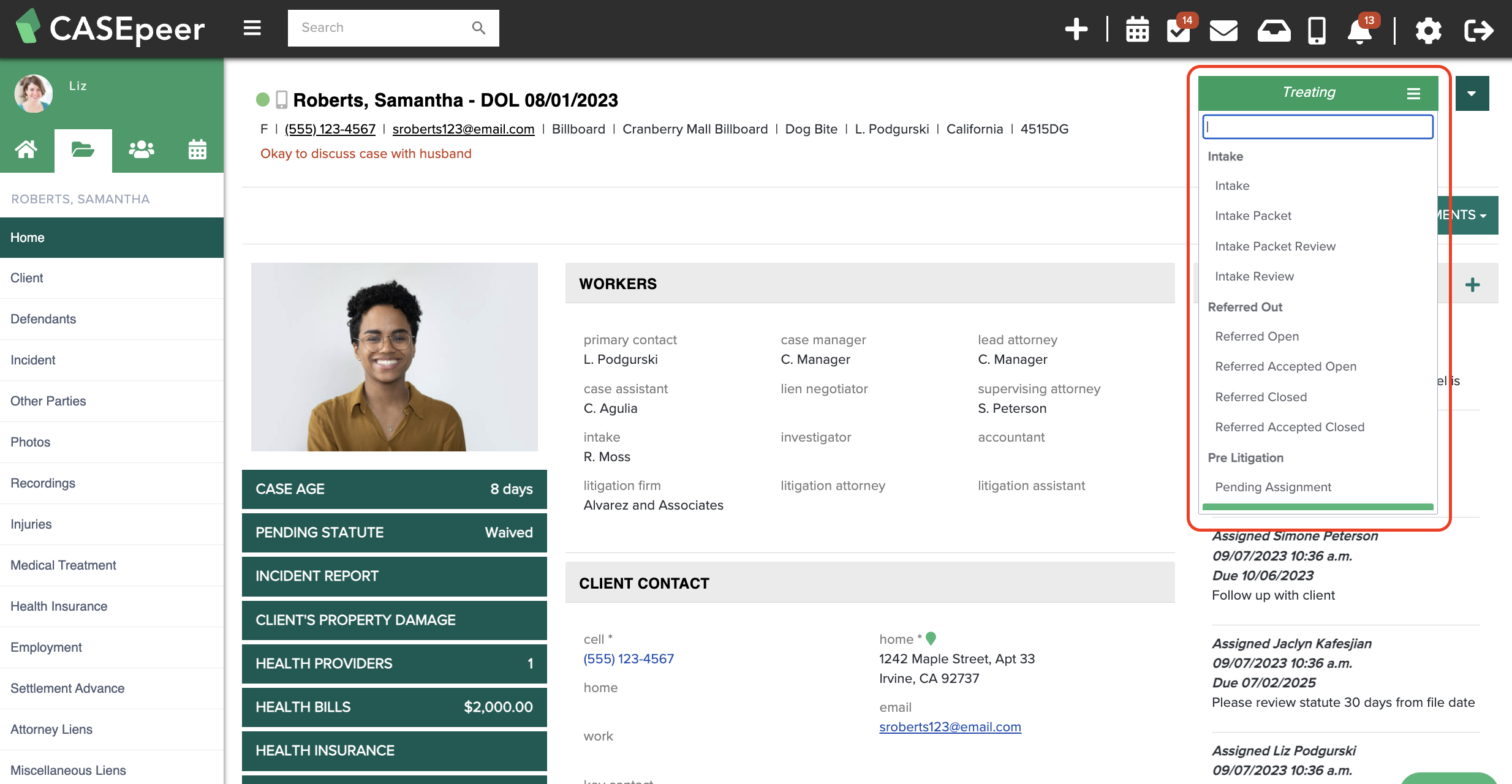Click the PENDING STATUTE Waived bar
1512x784 pixels.
tap(394, 533)
